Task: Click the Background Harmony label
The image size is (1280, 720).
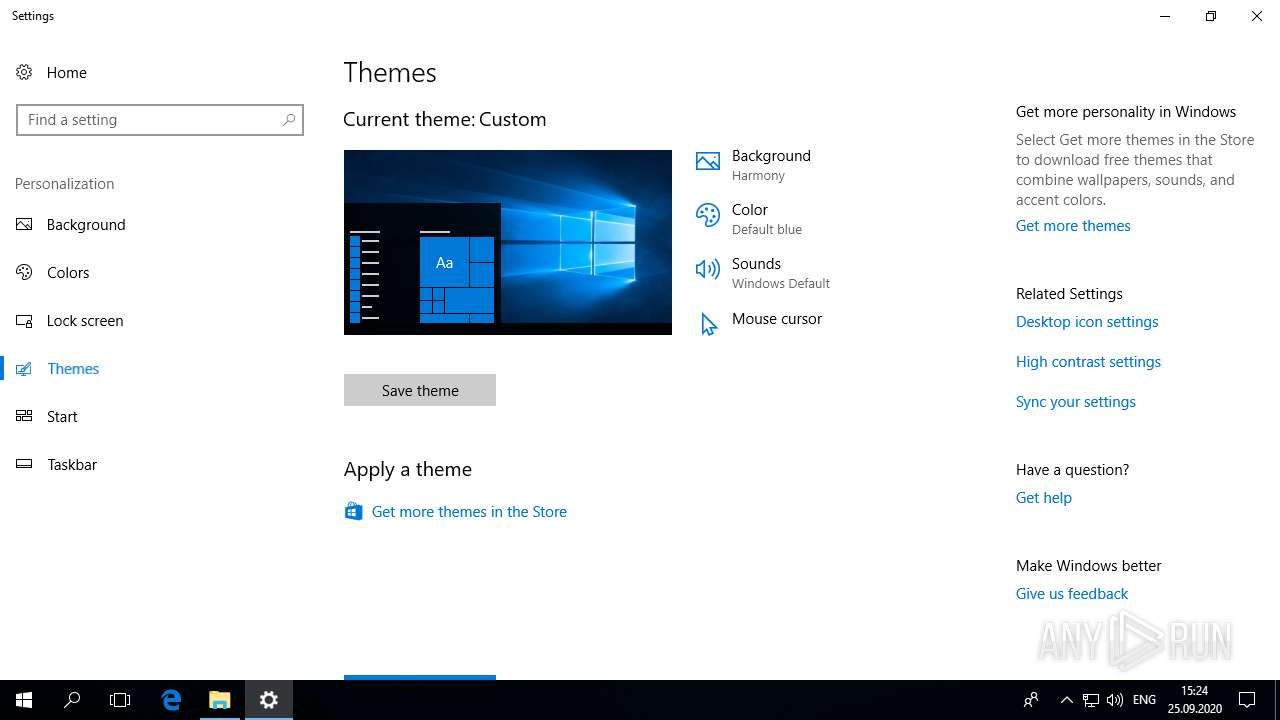Action: [771, 165]
